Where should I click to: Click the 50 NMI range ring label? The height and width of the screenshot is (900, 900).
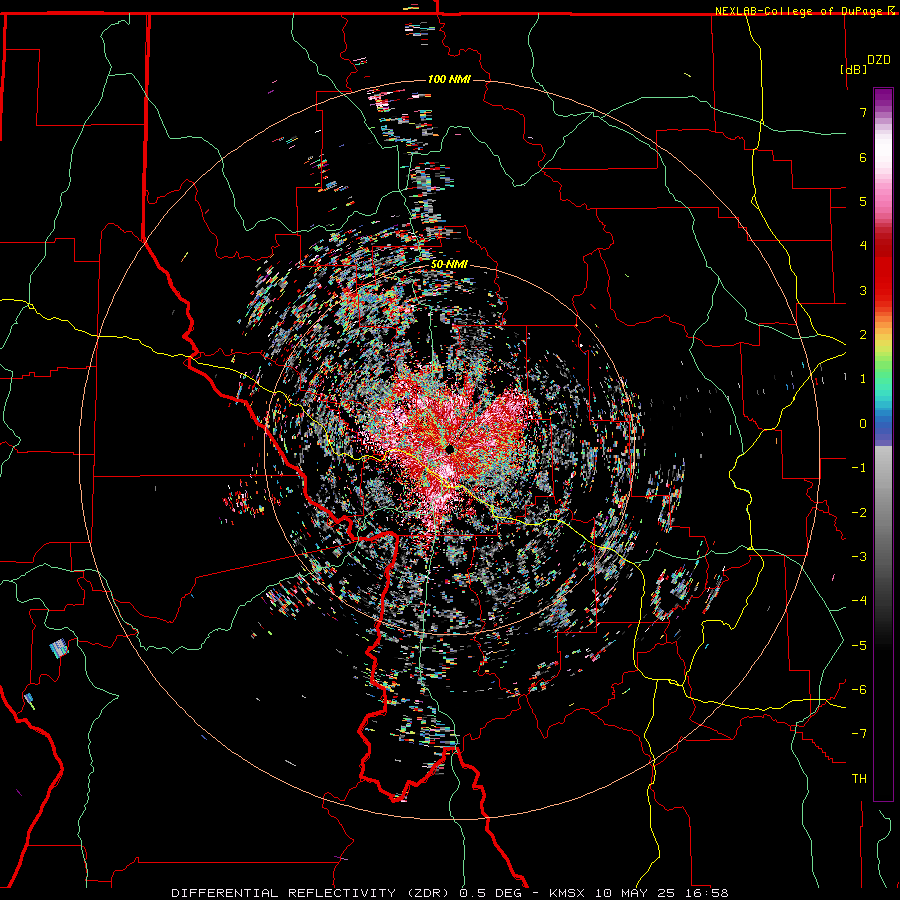click(x=449, y=264)
